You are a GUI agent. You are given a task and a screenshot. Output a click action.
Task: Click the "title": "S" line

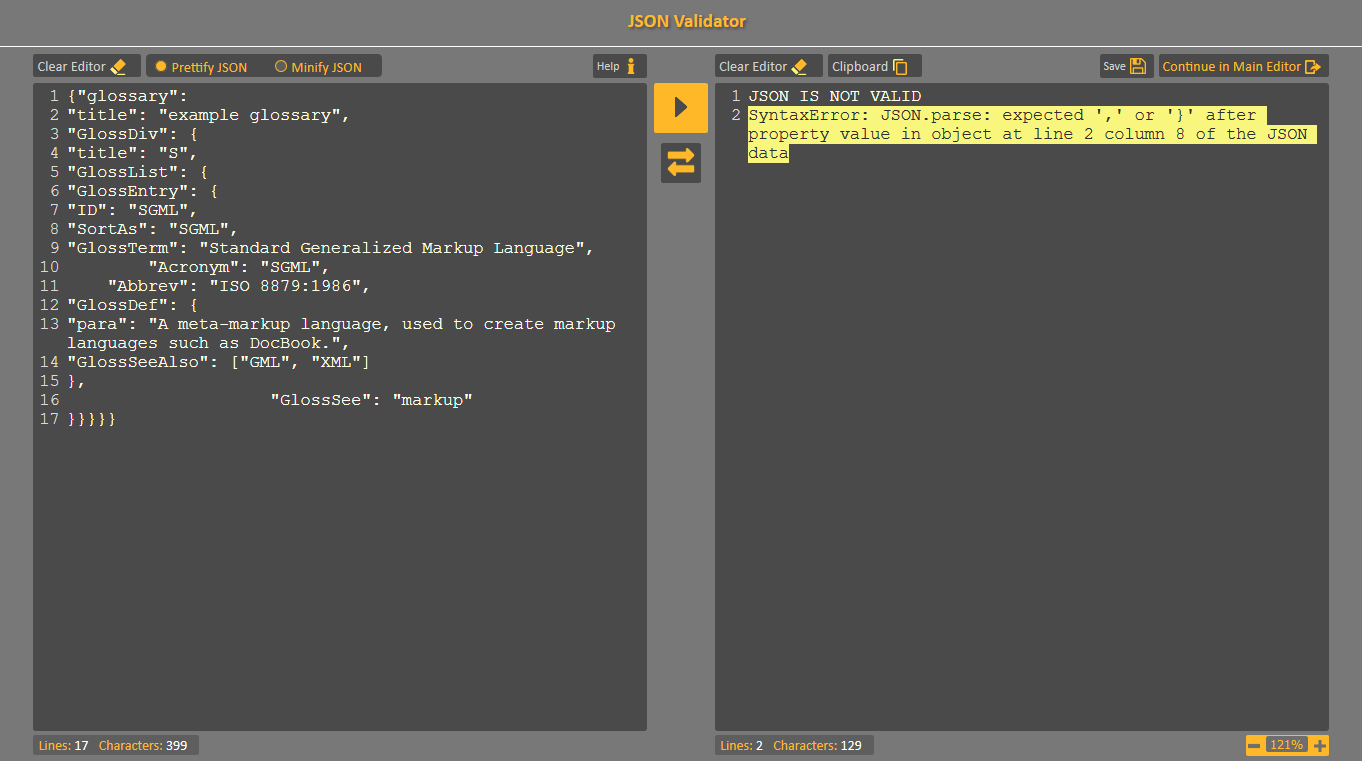(133, 153)
